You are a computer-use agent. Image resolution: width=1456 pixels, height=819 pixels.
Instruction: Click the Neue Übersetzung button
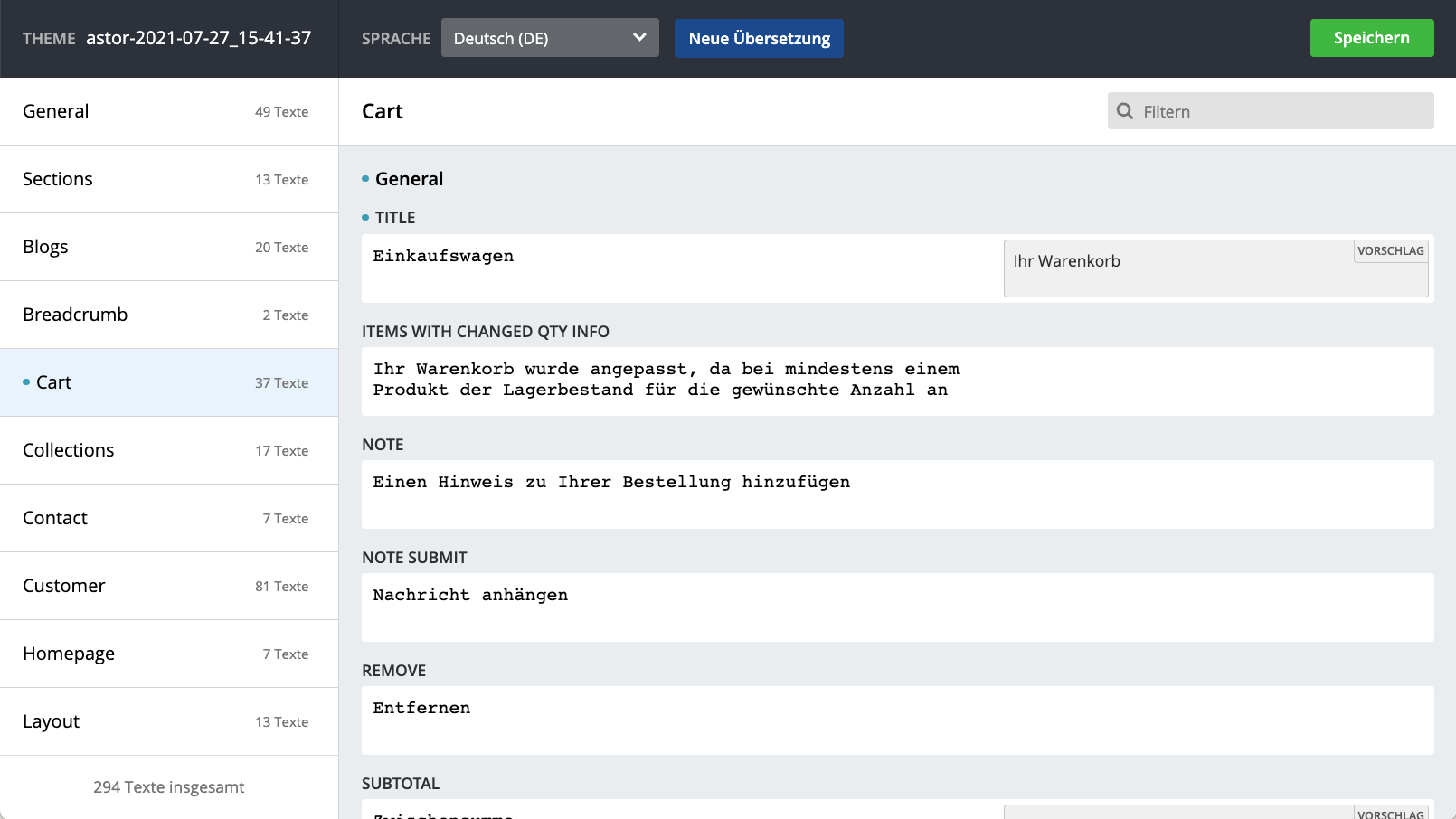click(759, 38)
